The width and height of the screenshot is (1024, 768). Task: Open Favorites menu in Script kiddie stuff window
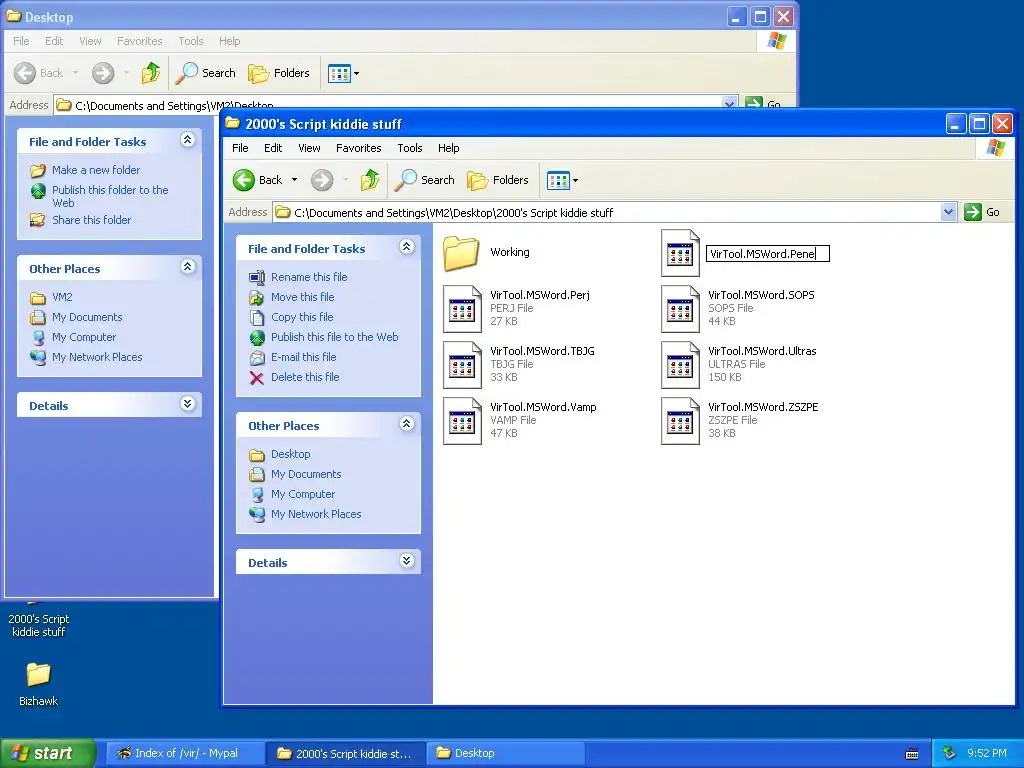pyautogui.click(x=359, y=148)
